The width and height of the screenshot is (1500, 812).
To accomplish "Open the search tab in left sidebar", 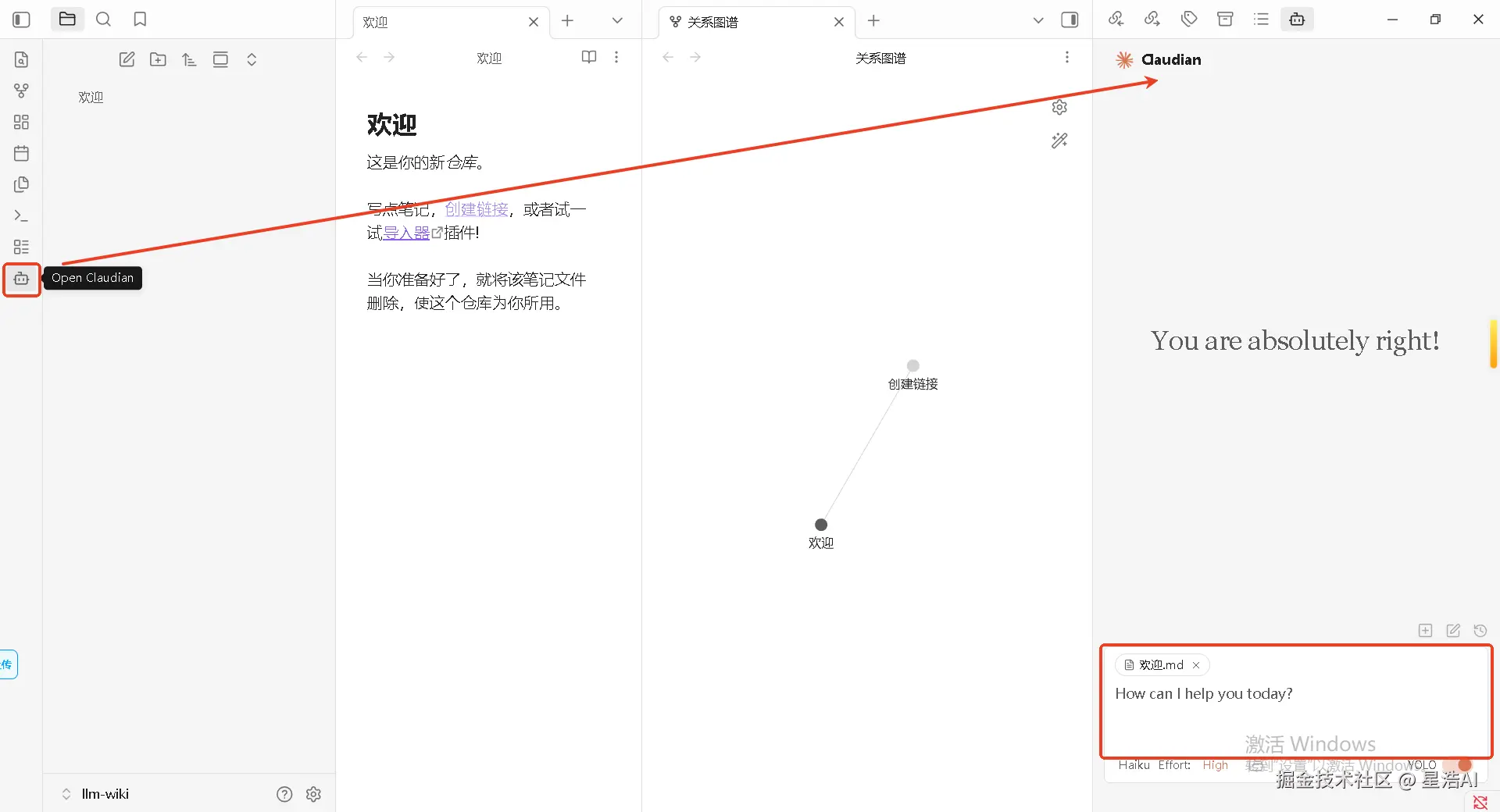I will coord(103,20).
